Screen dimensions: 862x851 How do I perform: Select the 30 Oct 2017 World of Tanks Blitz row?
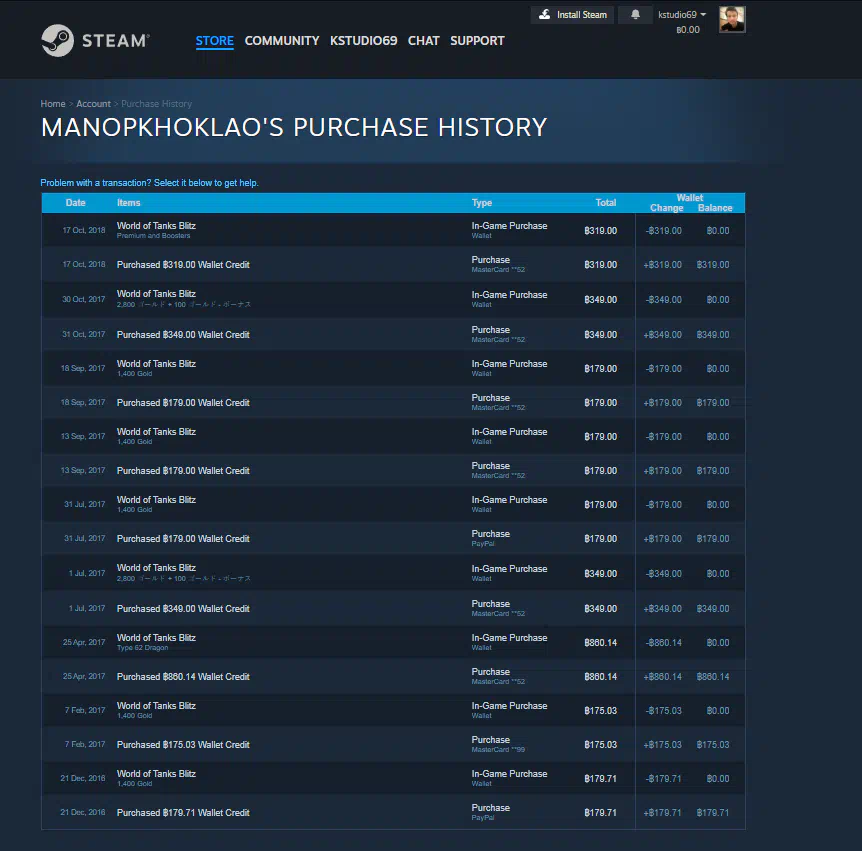(x=393, y=299)
